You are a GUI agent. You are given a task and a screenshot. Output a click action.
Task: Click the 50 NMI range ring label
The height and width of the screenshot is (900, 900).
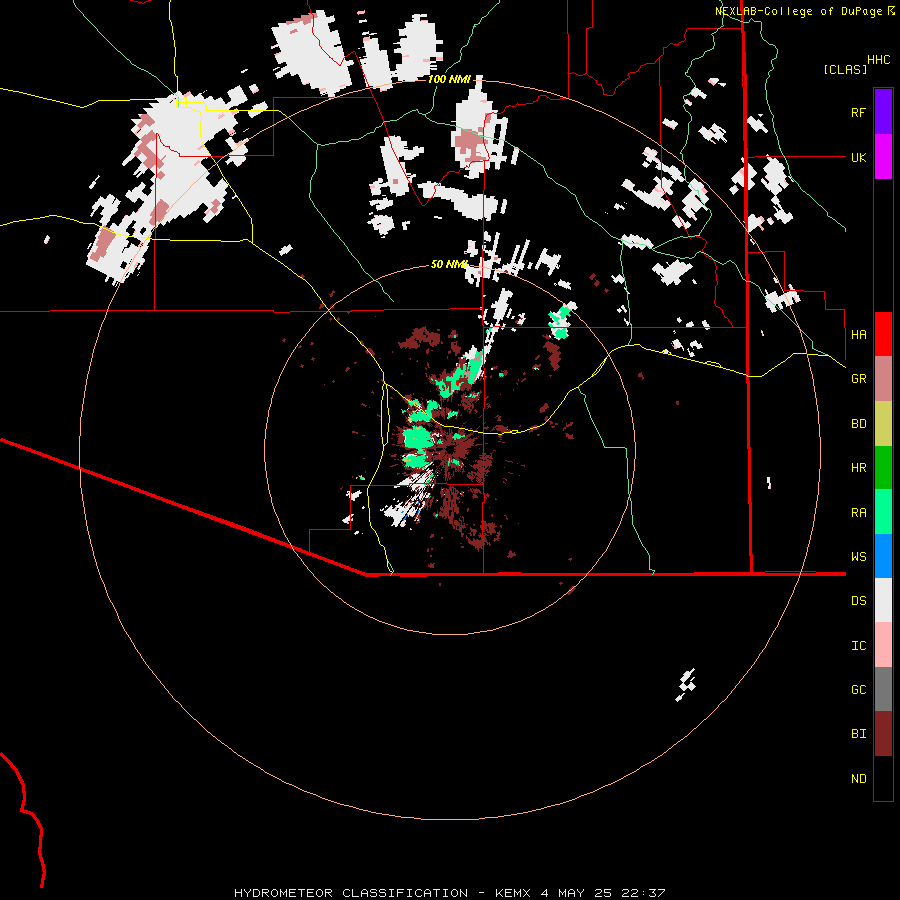click(x=449, y=264)
